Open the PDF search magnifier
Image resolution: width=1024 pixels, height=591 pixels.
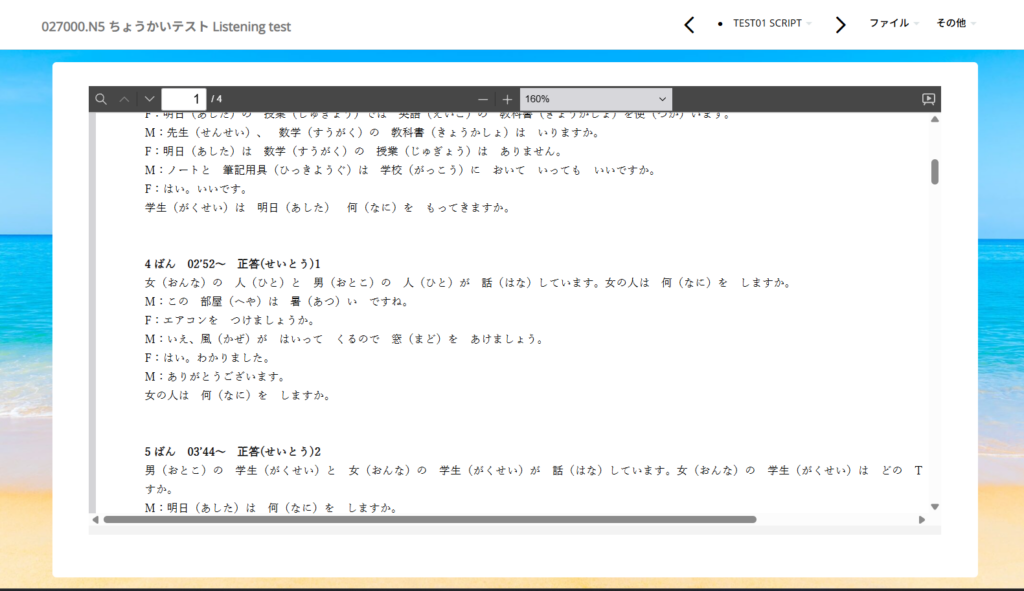pos(101,99)
